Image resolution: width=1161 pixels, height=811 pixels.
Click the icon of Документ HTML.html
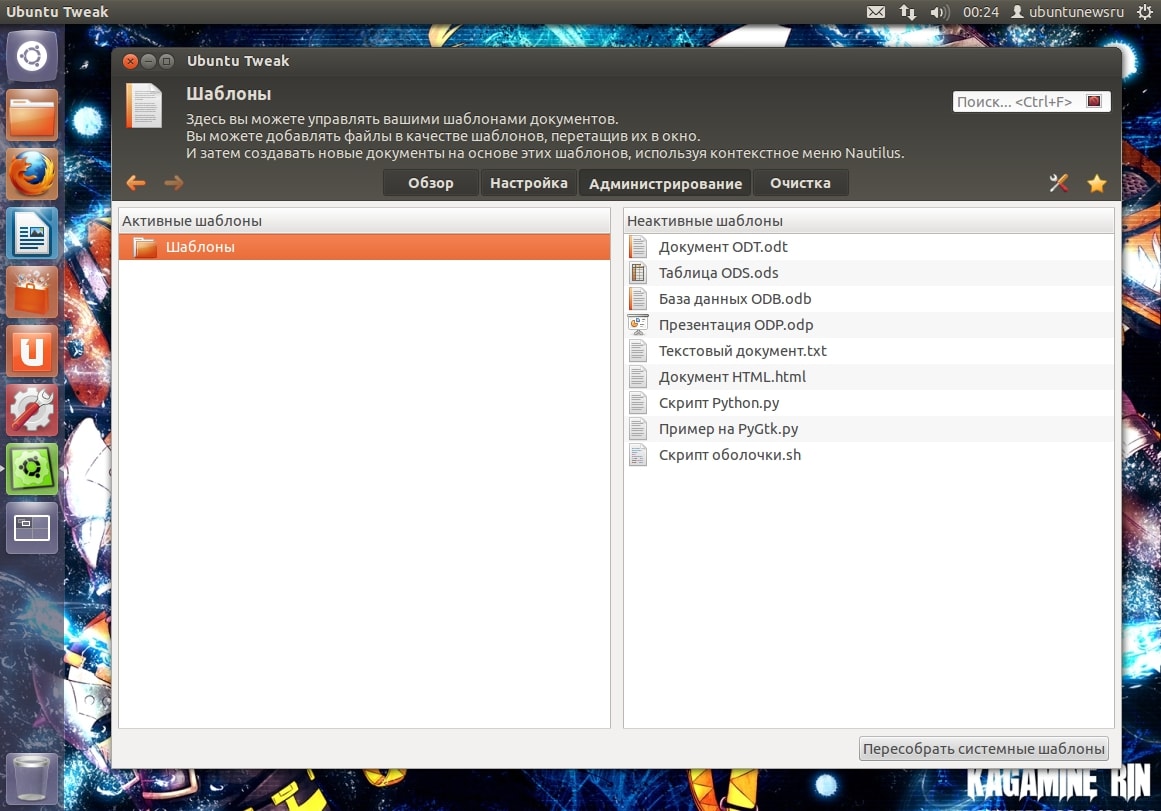pyautogui.click(x=638, y=376)
